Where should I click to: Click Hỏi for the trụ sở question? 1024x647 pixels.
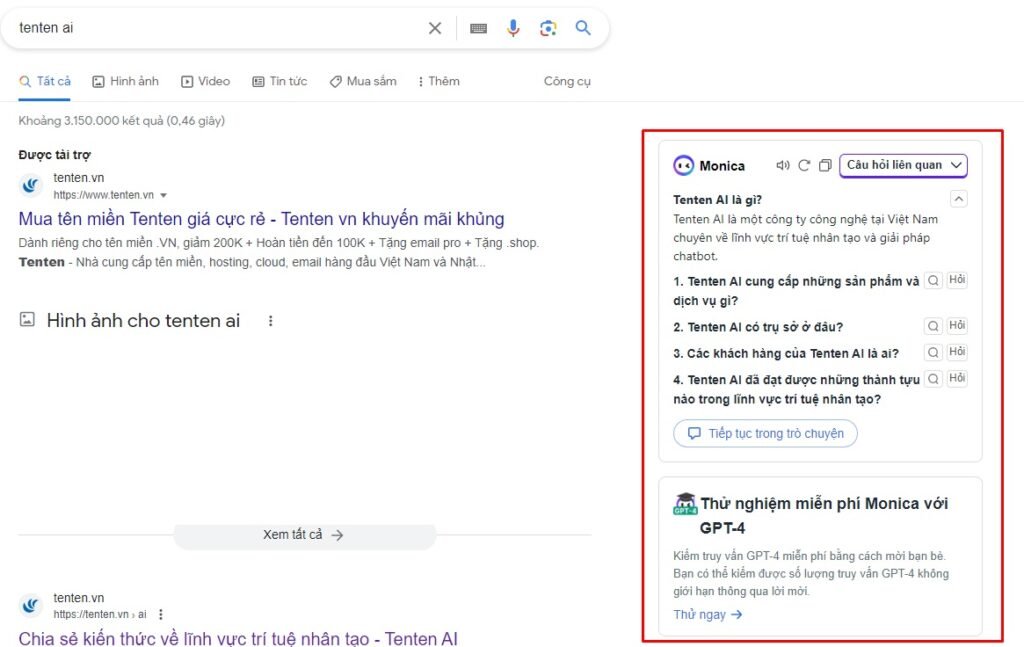[957, 326]
